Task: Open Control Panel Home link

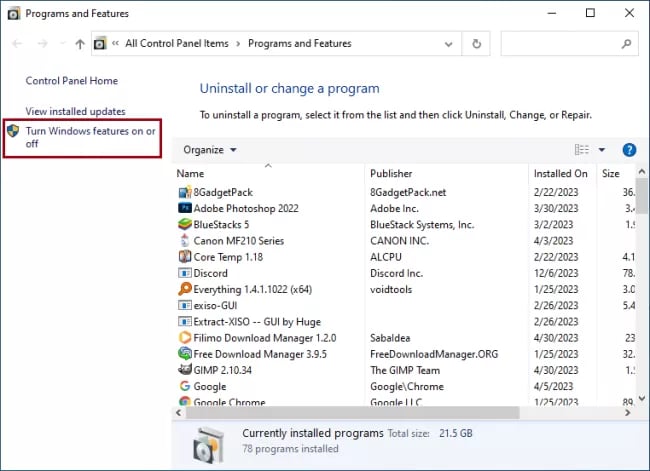Action: 72,80
